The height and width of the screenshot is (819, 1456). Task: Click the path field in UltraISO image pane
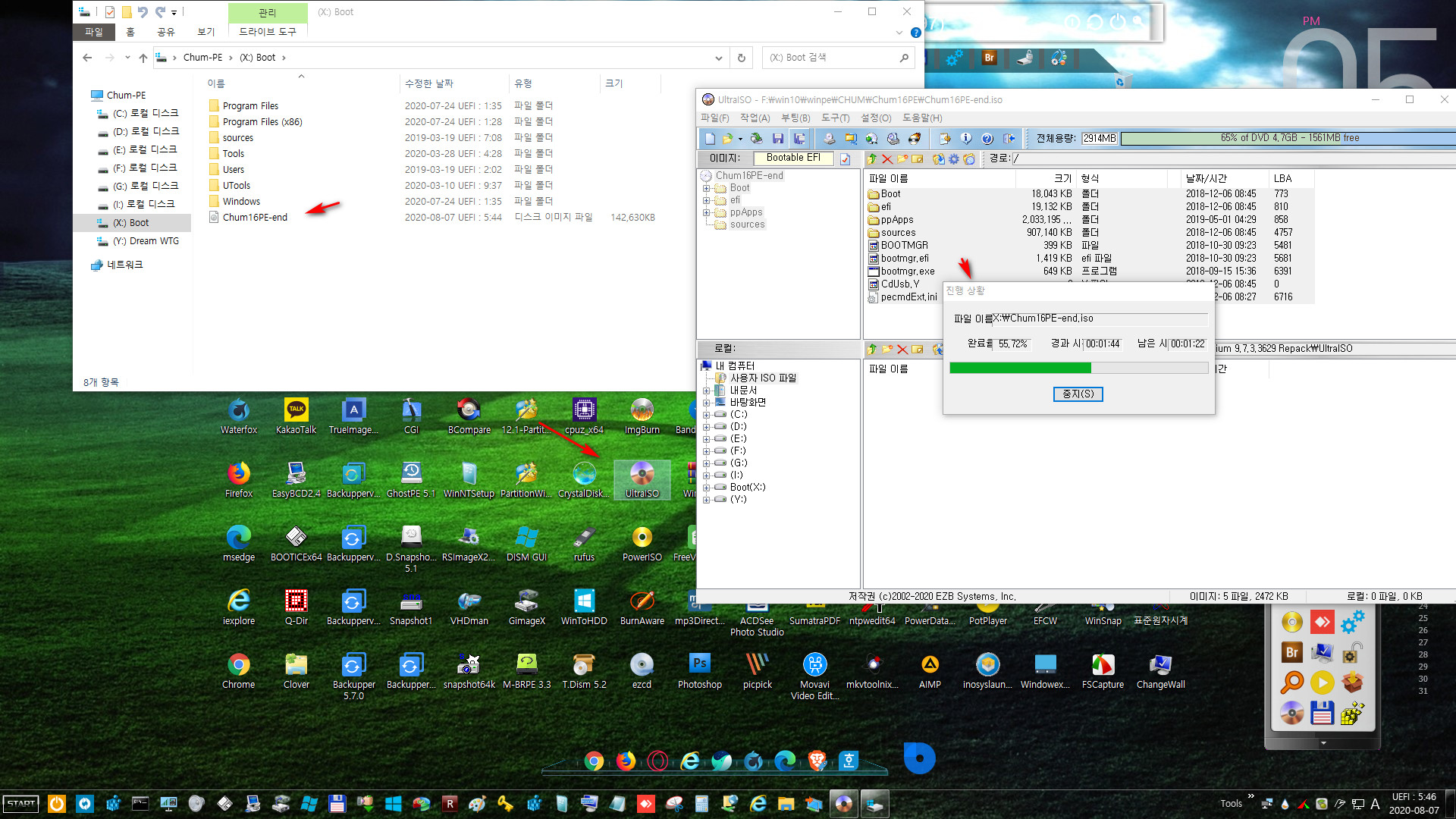(x=1233, y=158)
